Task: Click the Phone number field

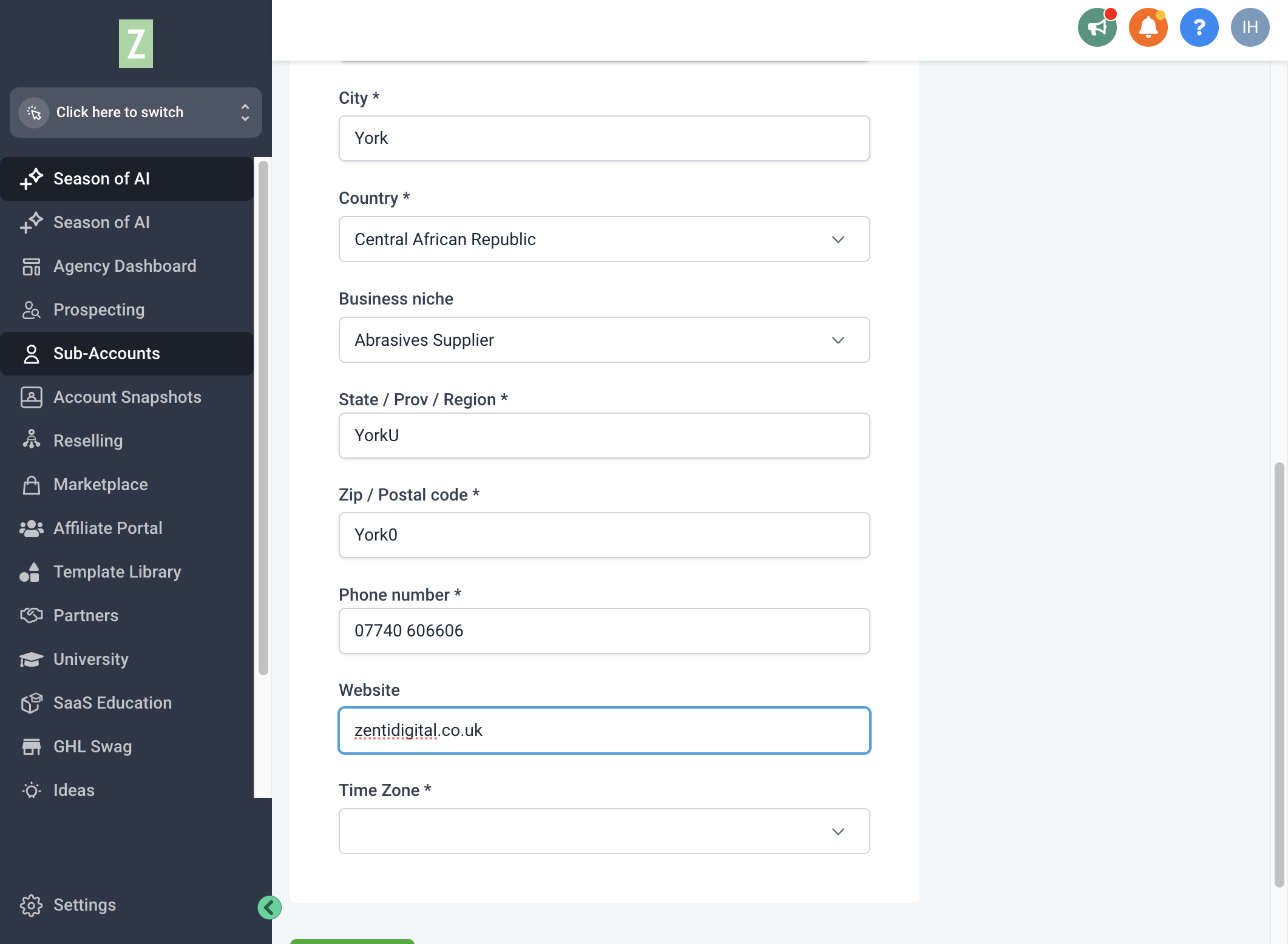Action: point(604,631)
